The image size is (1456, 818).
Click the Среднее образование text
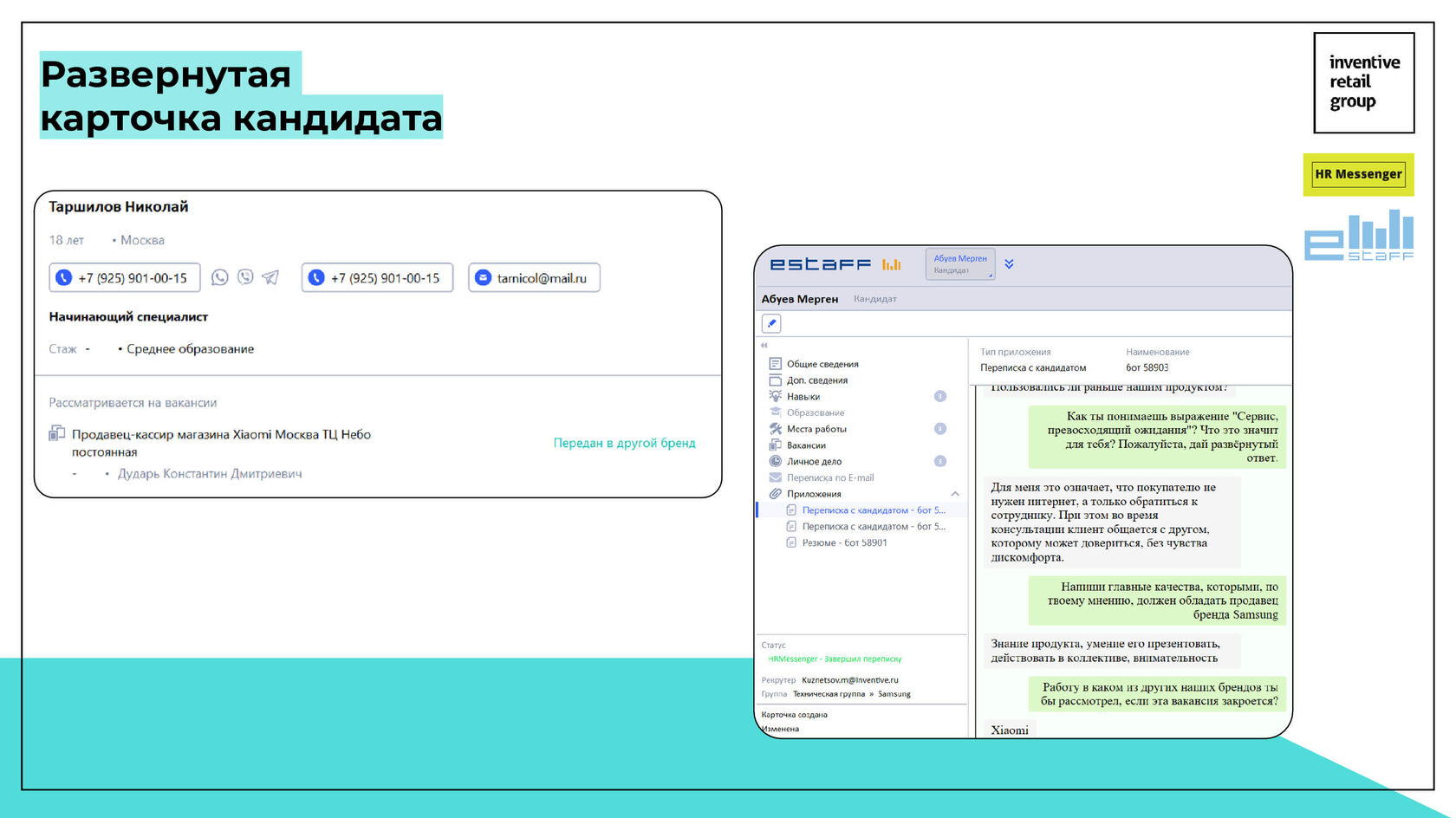tap(190, 349)
